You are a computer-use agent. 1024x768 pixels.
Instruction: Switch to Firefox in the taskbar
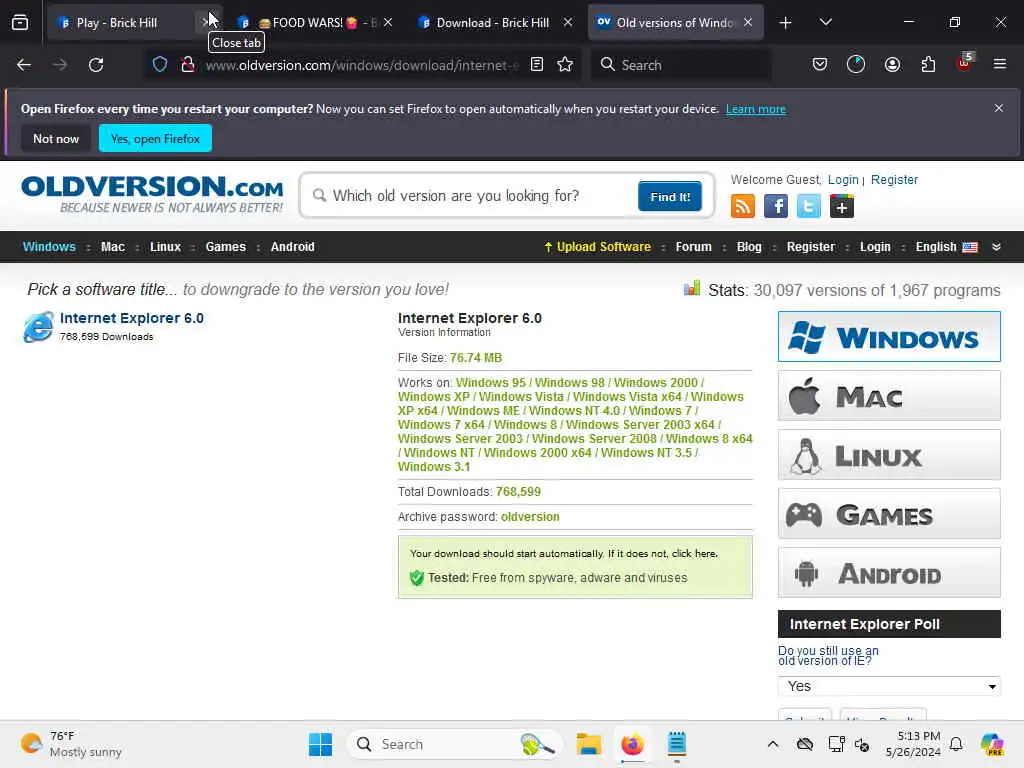coord(632,744)
